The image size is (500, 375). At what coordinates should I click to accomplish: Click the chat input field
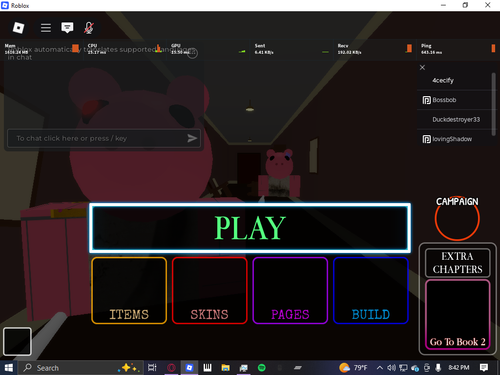[104, 138]
